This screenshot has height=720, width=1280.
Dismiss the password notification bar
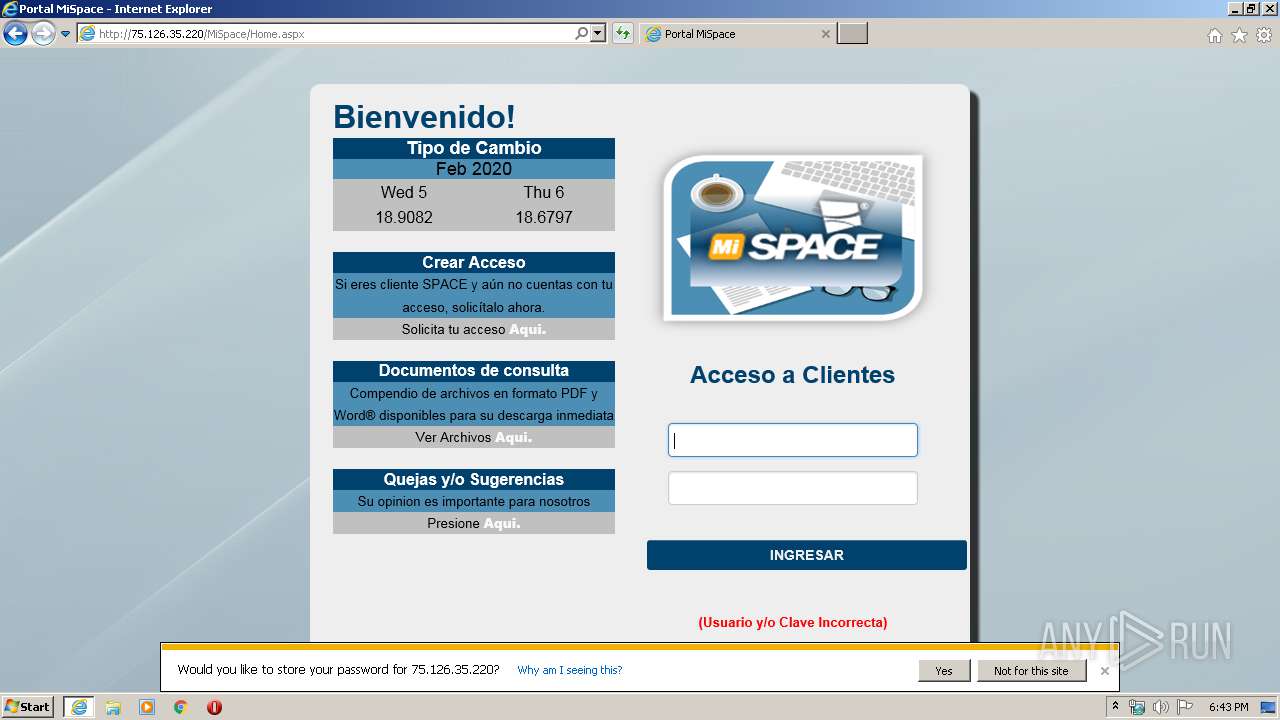click(1104, 671)
